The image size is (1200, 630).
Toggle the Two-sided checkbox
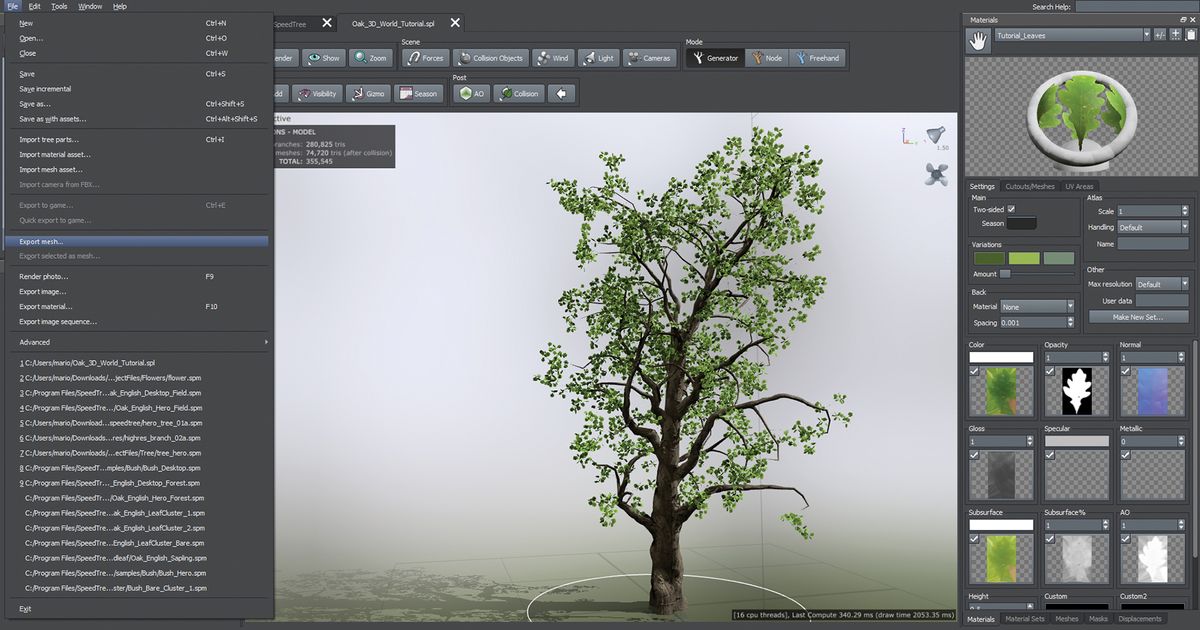tap(1013, 209)
